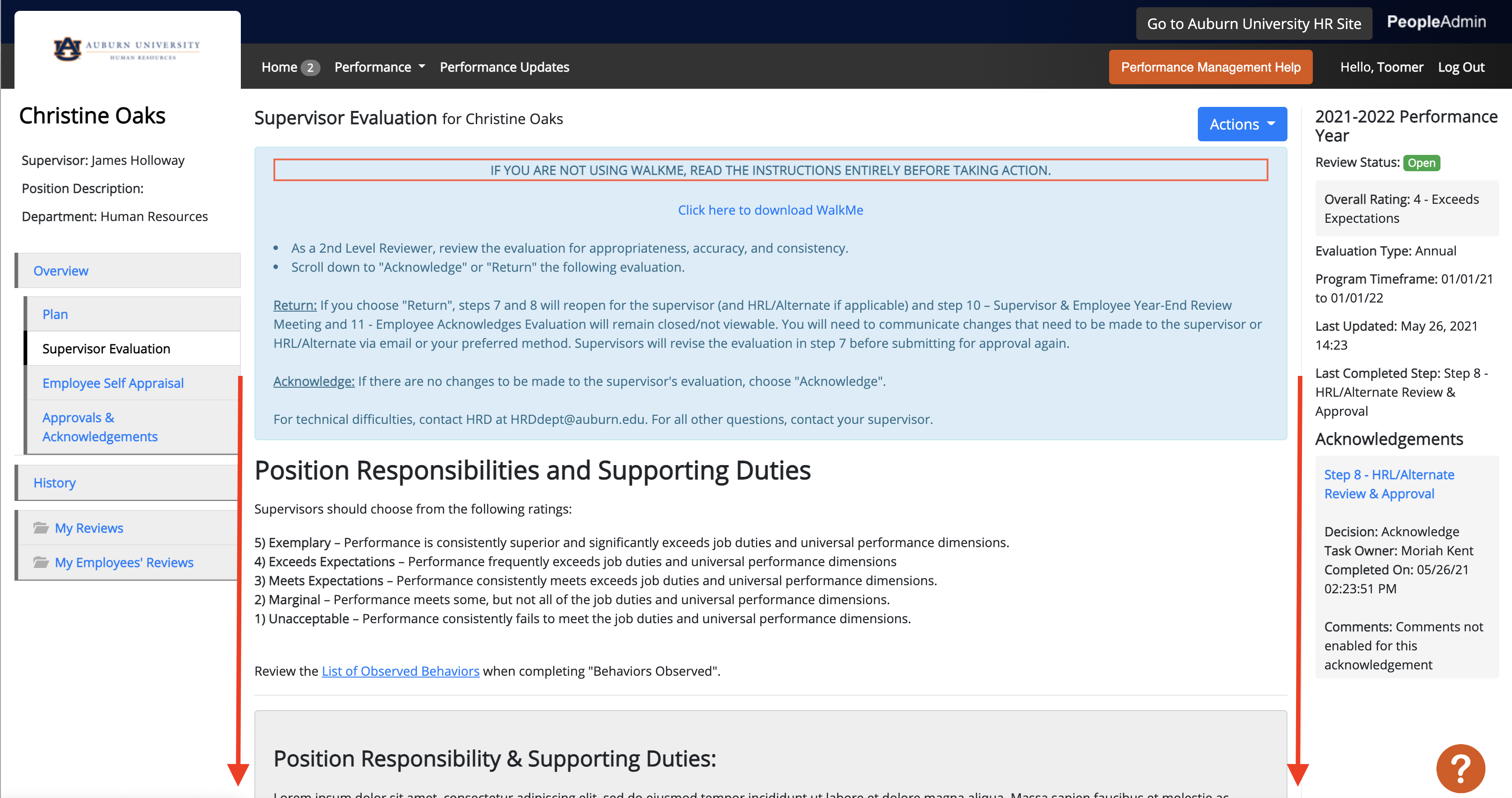Click the 1) Unacceptable rating description

582,619
